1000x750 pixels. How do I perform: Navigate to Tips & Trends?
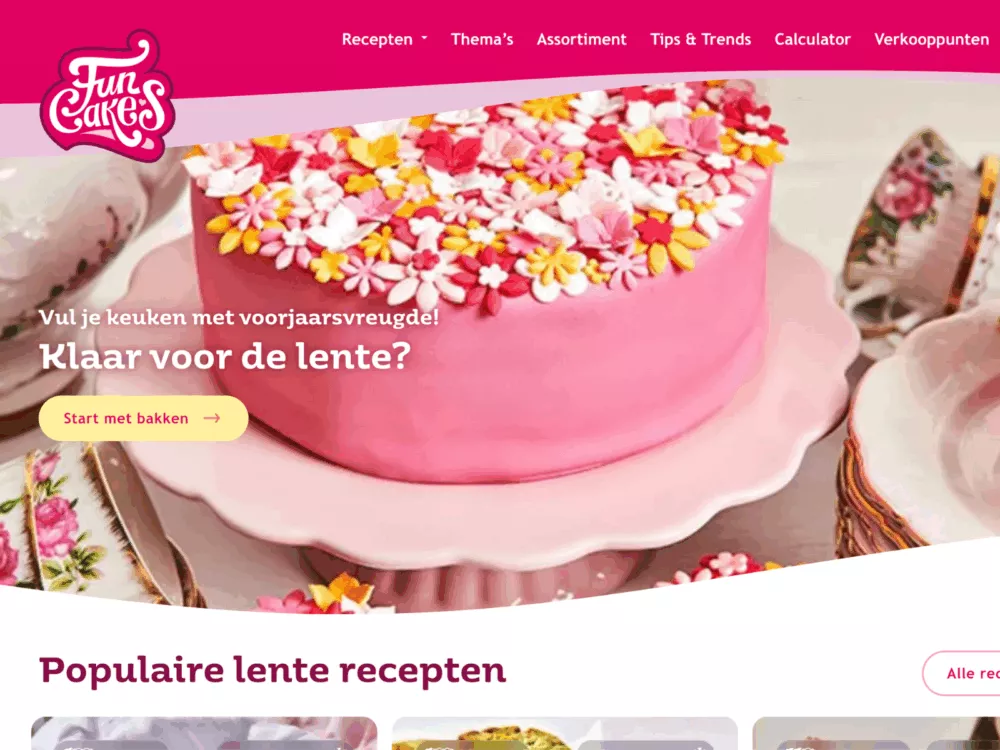(700, 40)
